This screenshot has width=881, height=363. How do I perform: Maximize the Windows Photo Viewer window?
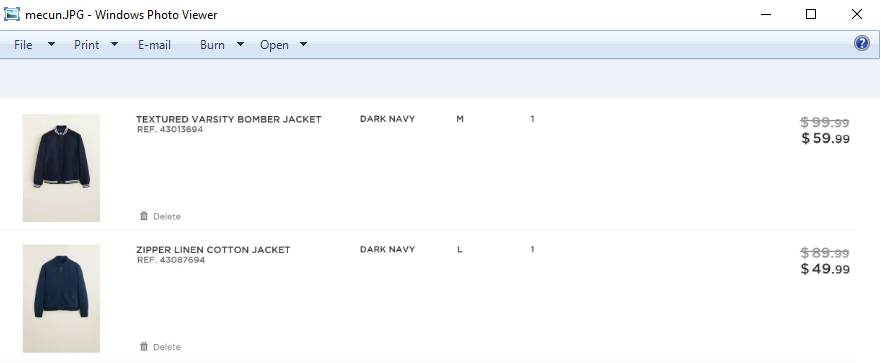[x=811, y=15]
